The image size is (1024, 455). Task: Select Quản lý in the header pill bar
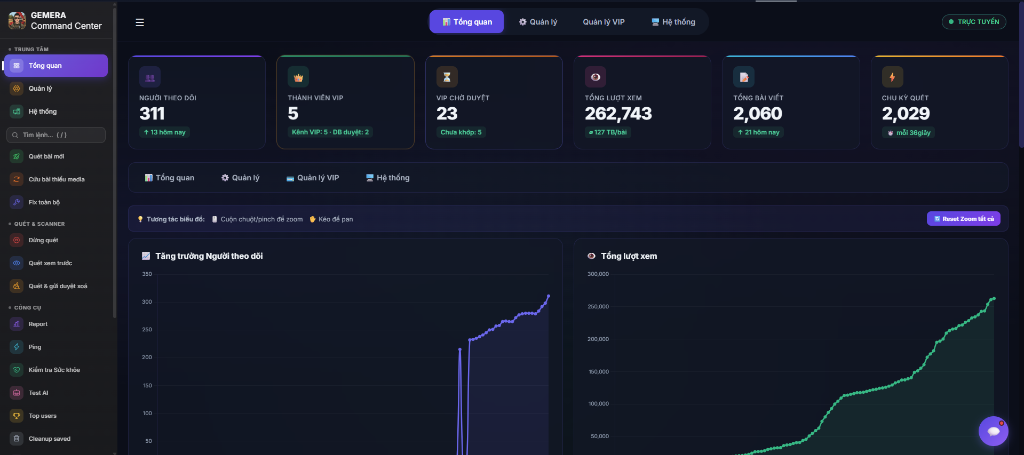pos(538,22)
